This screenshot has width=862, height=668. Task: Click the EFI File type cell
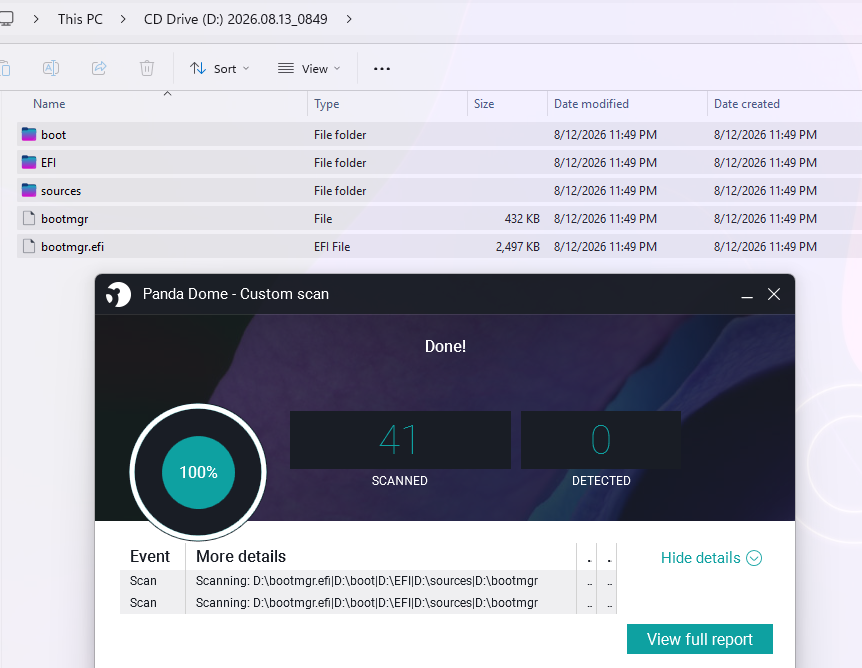332,247
